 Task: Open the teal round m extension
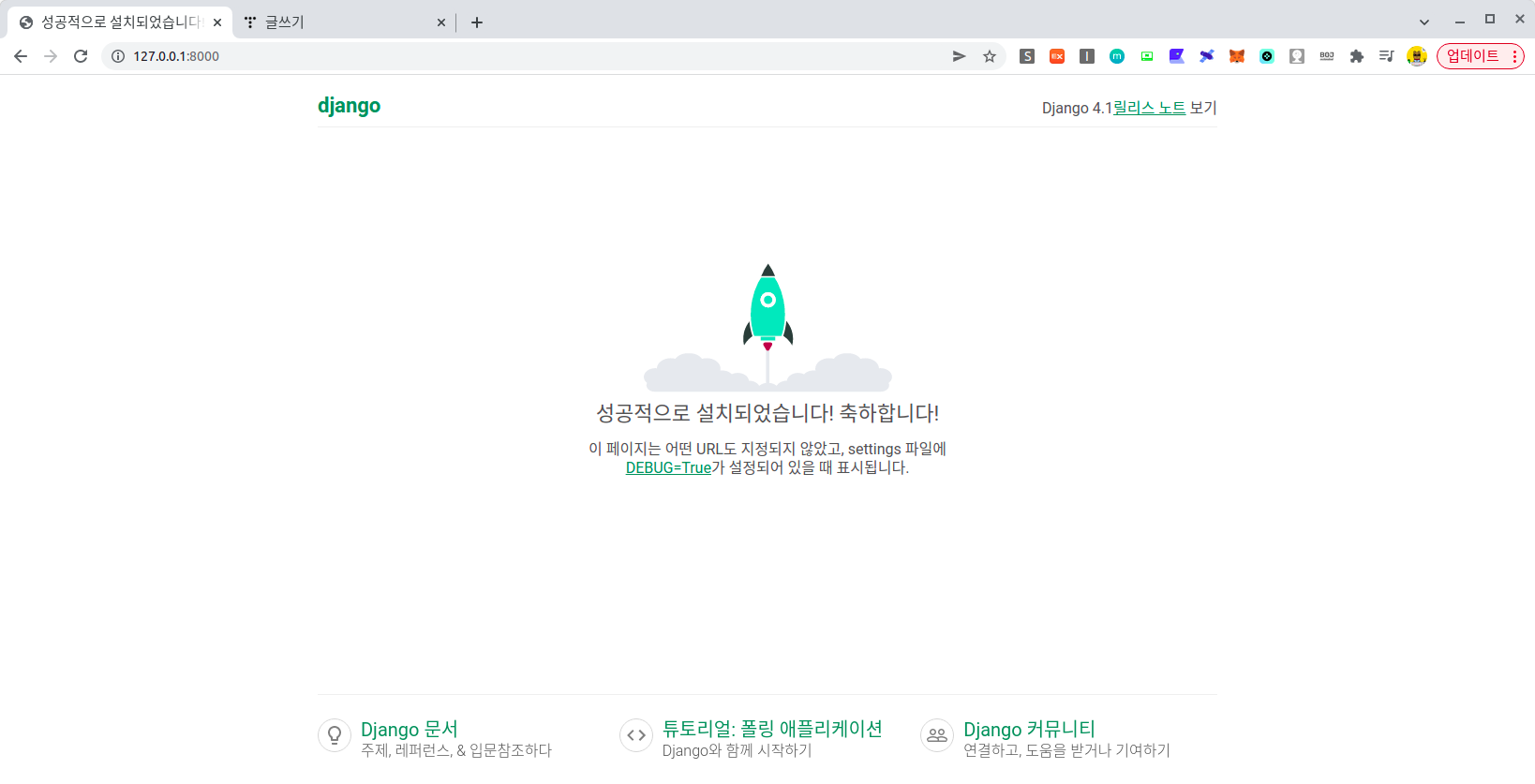[1117, 56]
